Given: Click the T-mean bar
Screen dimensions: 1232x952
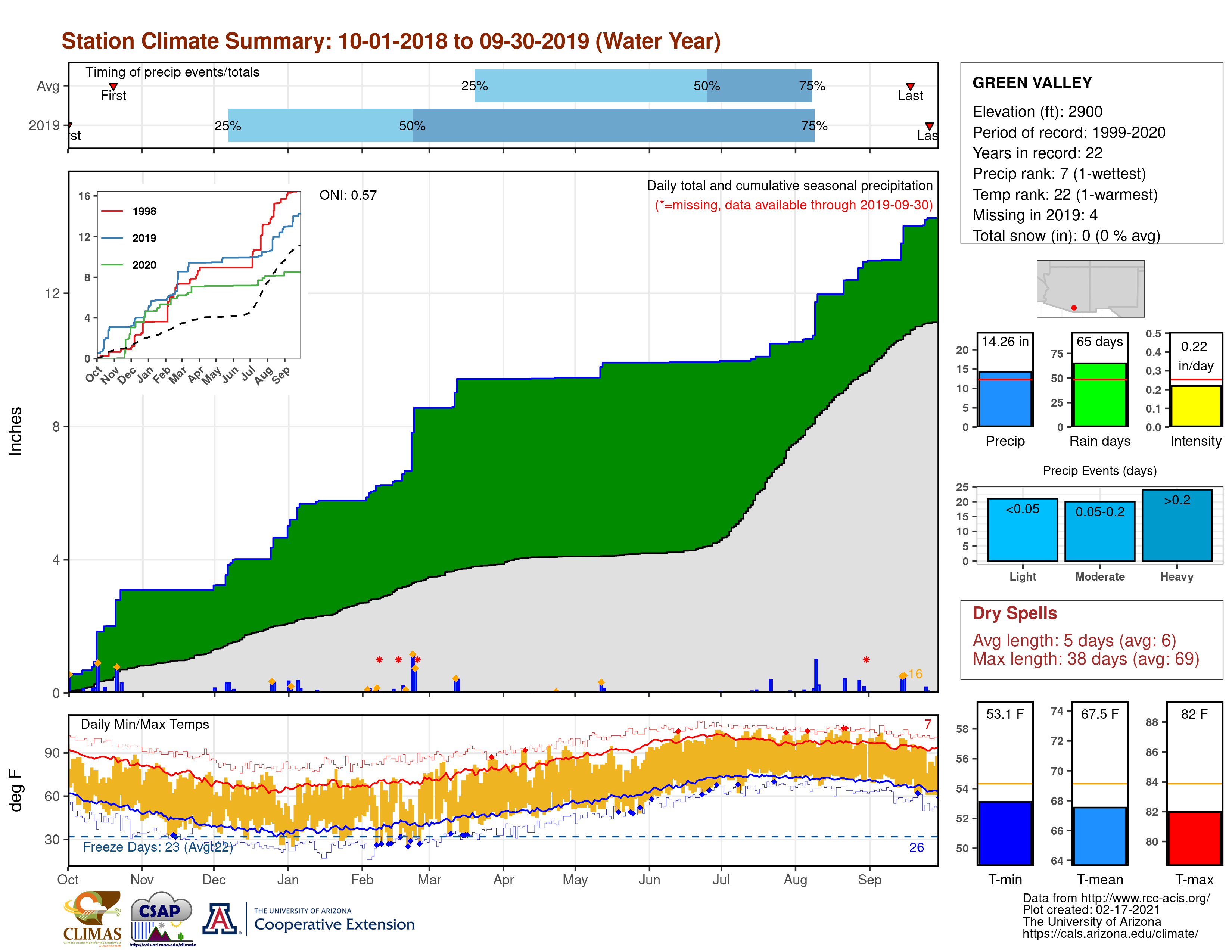Looking at the screenshot, I should pos(1099,836).
